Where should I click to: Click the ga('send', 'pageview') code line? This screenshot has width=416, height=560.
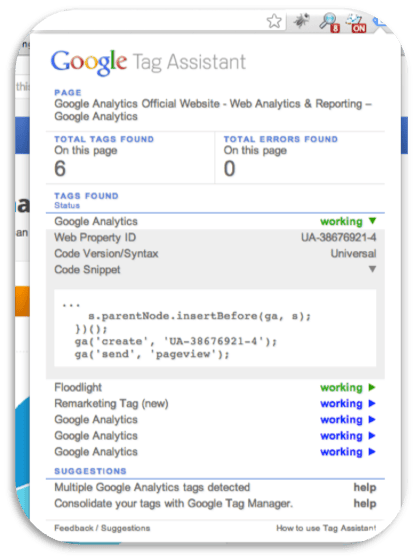[x=152, y=354]
